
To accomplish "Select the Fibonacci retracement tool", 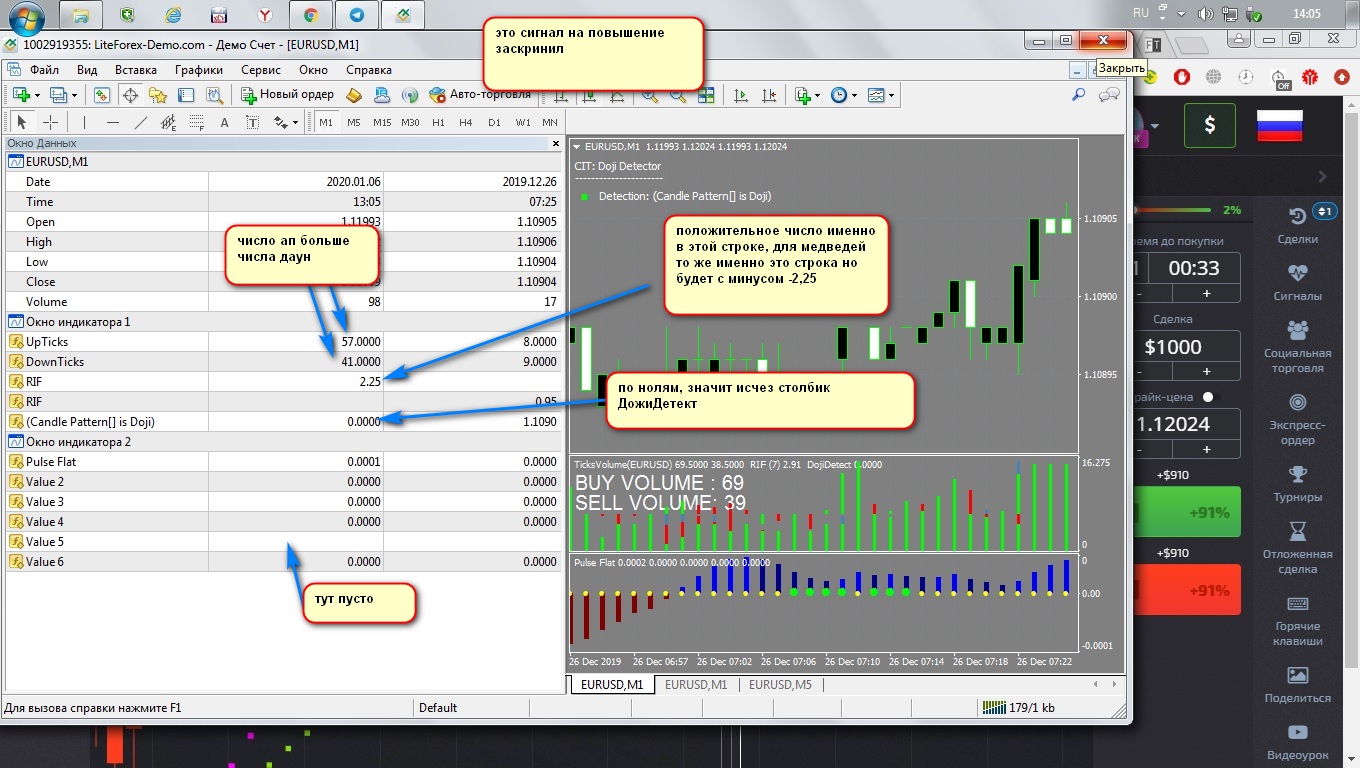I will click(x=196, y=122).
